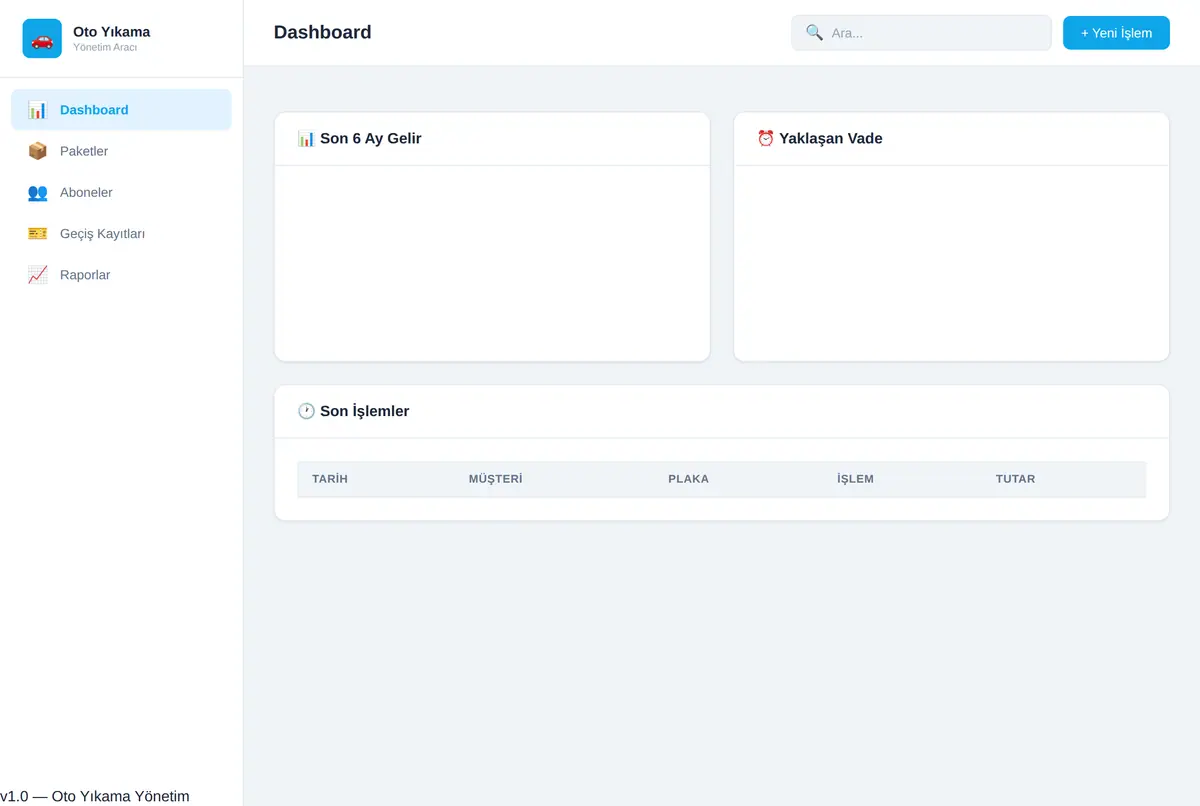This screenshot has width=1200, height=806.
Task: Click the chart icon beside Son 6 Ay Gelir
Action: click(x=306, y=138)
